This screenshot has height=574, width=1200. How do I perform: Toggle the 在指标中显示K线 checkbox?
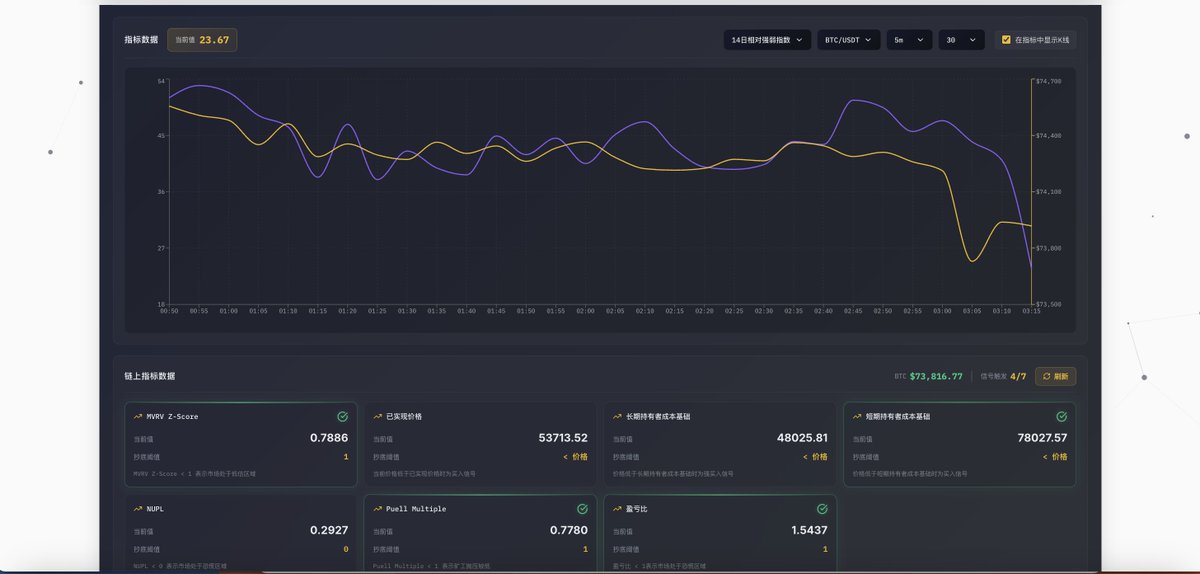[1006, 40]
